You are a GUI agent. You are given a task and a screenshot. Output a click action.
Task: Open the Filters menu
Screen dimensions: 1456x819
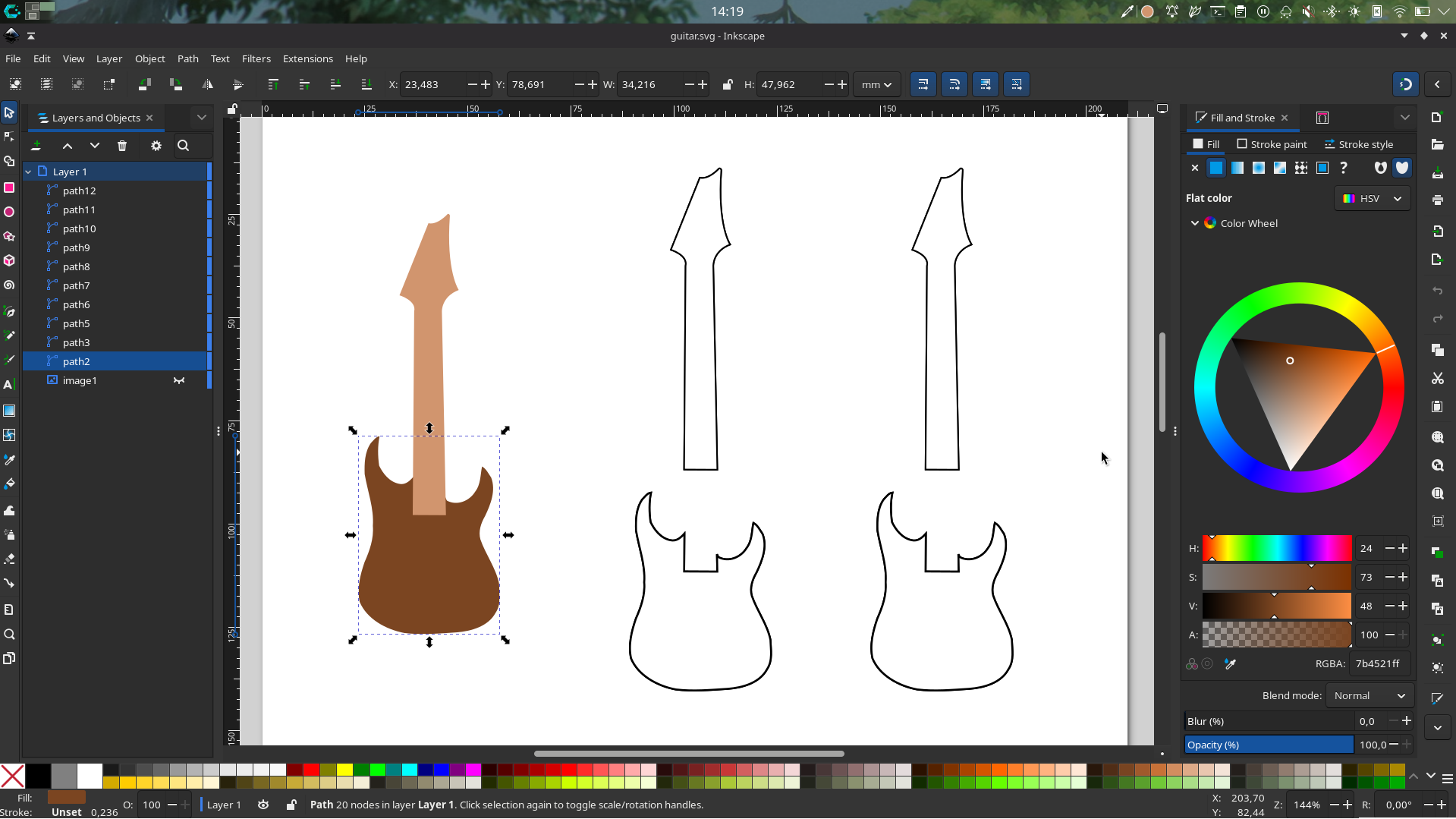[x=256, y=58]
